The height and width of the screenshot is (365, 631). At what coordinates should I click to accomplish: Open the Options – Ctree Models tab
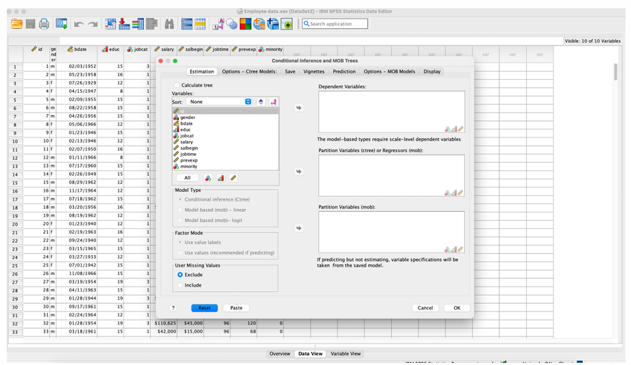tap(249, 71)
